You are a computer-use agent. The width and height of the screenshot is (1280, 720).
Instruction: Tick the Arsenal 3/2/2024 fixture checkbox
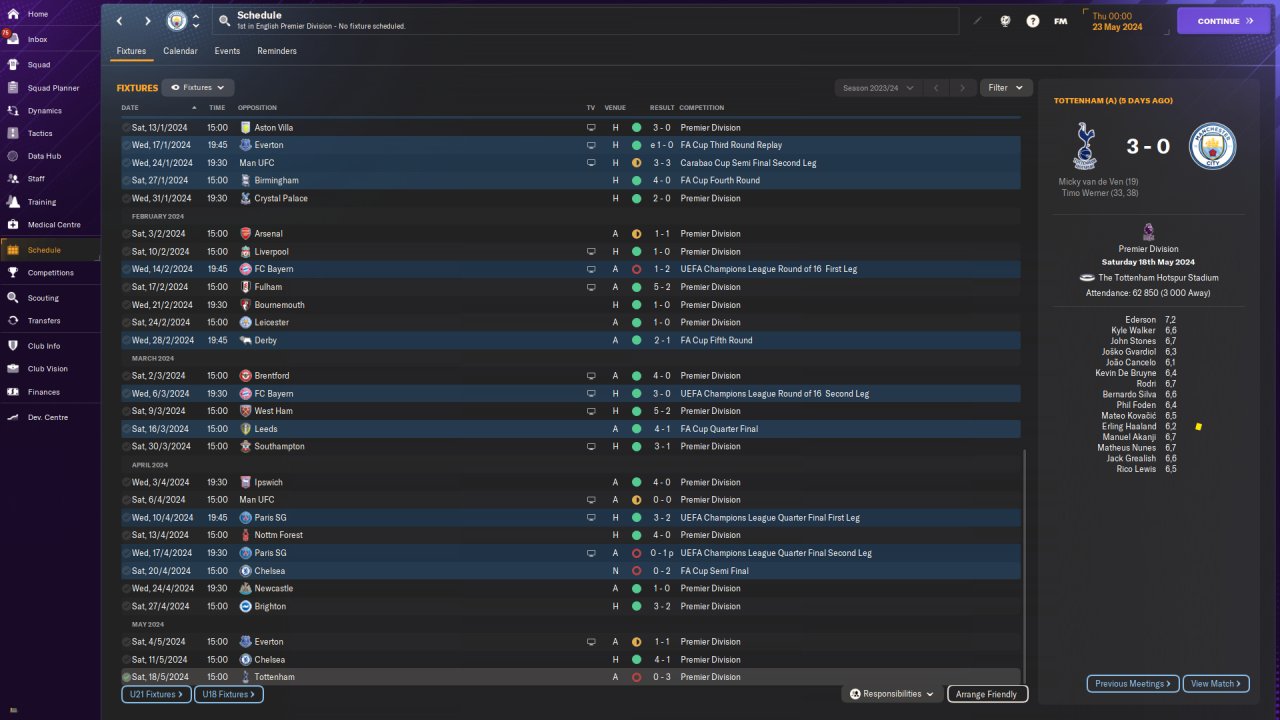tap(126, 234)
